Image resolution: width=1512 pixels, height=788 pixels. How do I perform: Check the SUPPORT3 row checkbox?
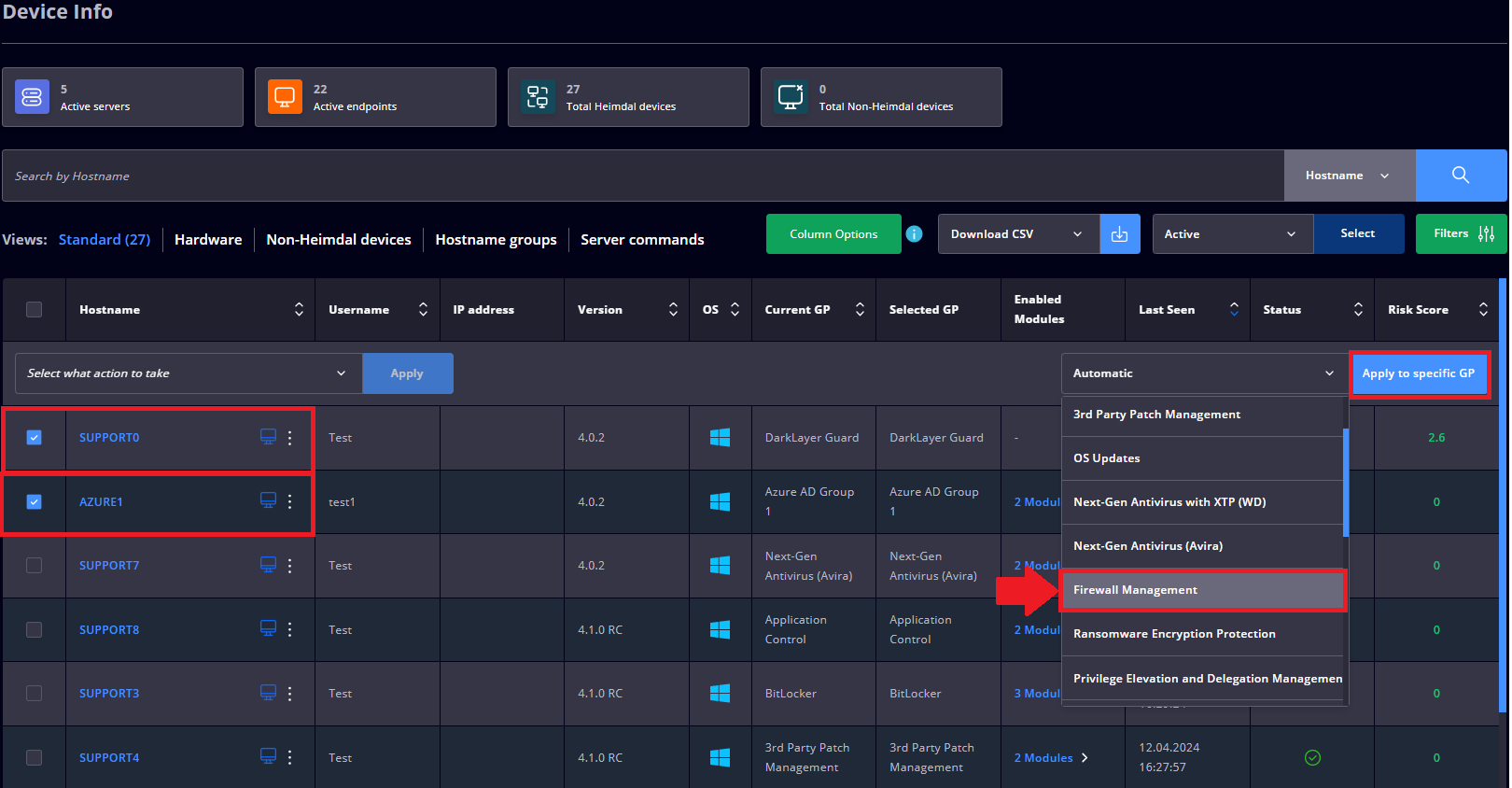click(x=35, y=693)
